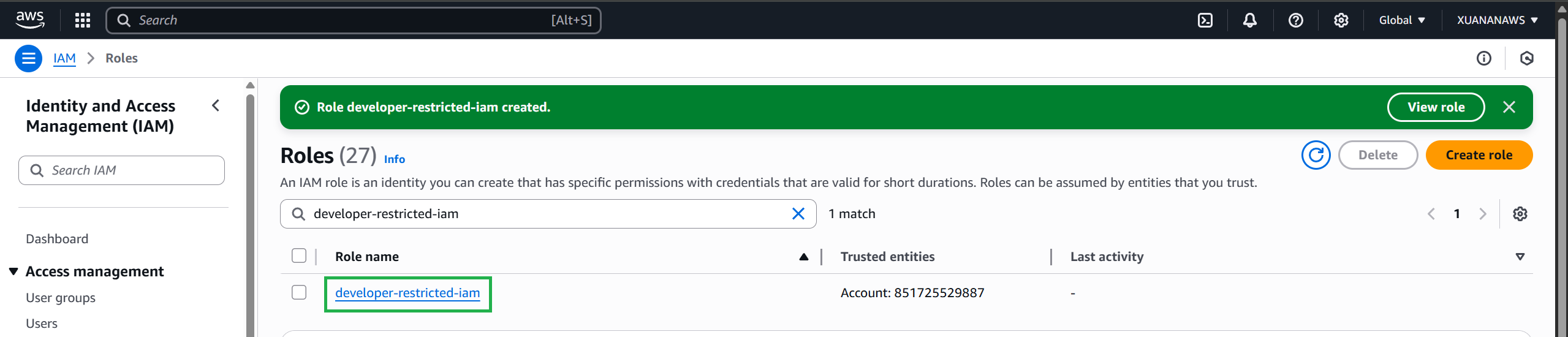
Task: Dismiss the role created banner
Action: pos(1509,107)
